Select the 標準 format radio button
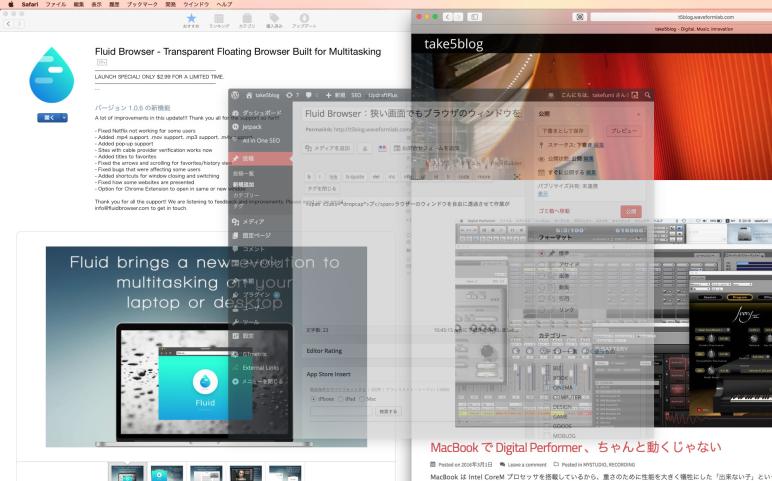Screen dimensions: 772x481 [542, 253]
